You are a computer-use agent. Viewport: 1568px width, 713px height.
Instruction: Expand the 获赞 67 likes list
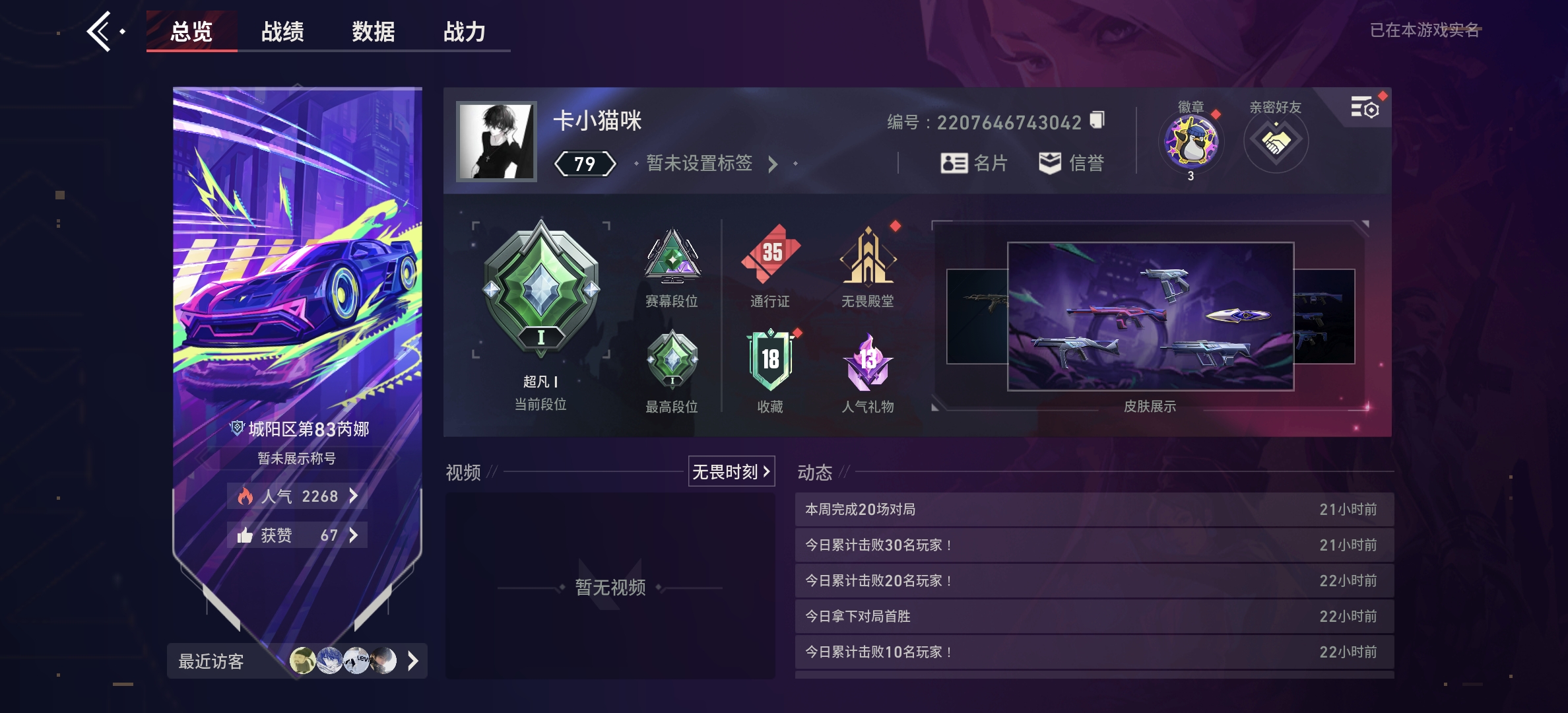[298, 535]
